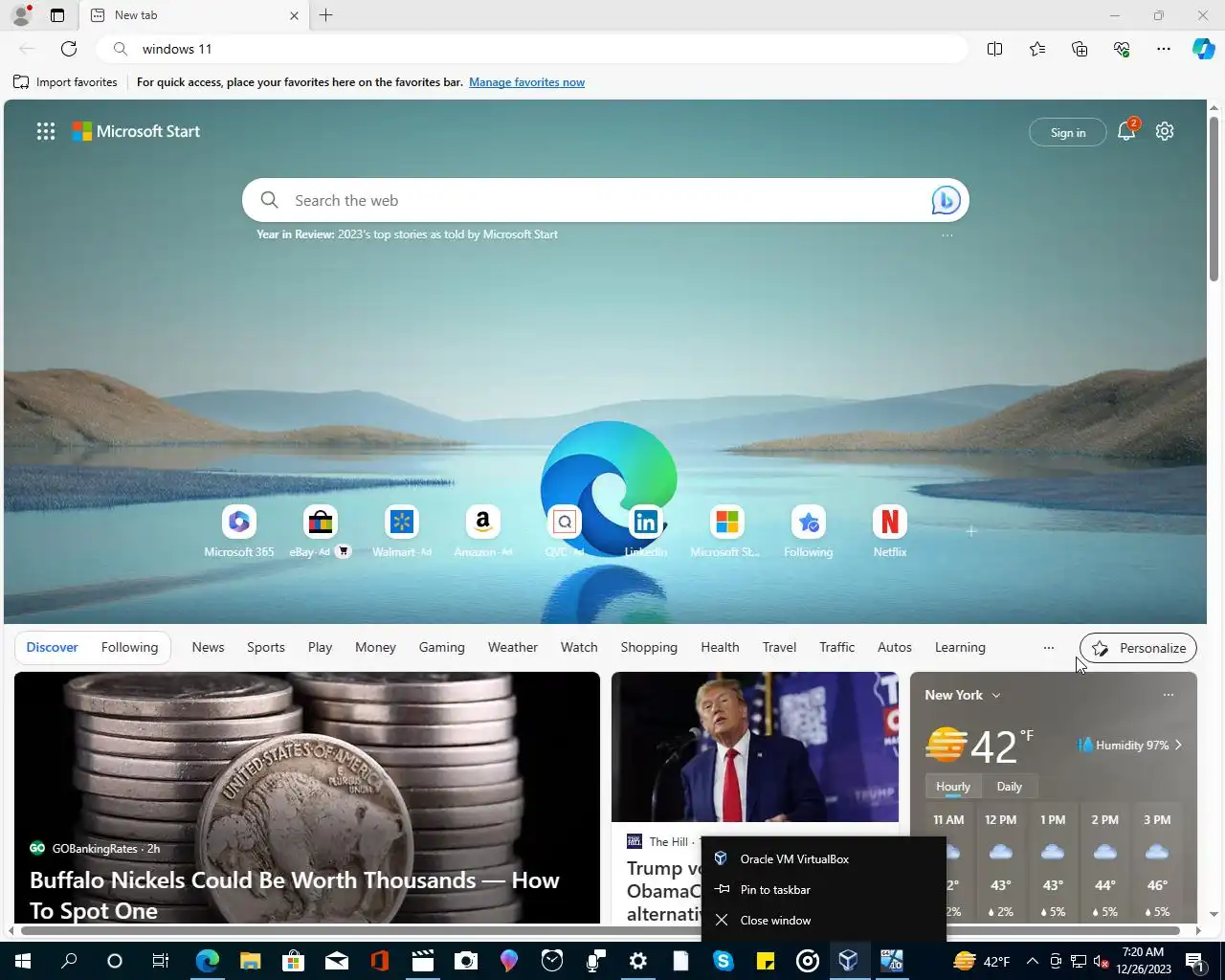Open the Learning category
The height and width of the screenshot is (980, 1225).
click(x=960, y=648)
